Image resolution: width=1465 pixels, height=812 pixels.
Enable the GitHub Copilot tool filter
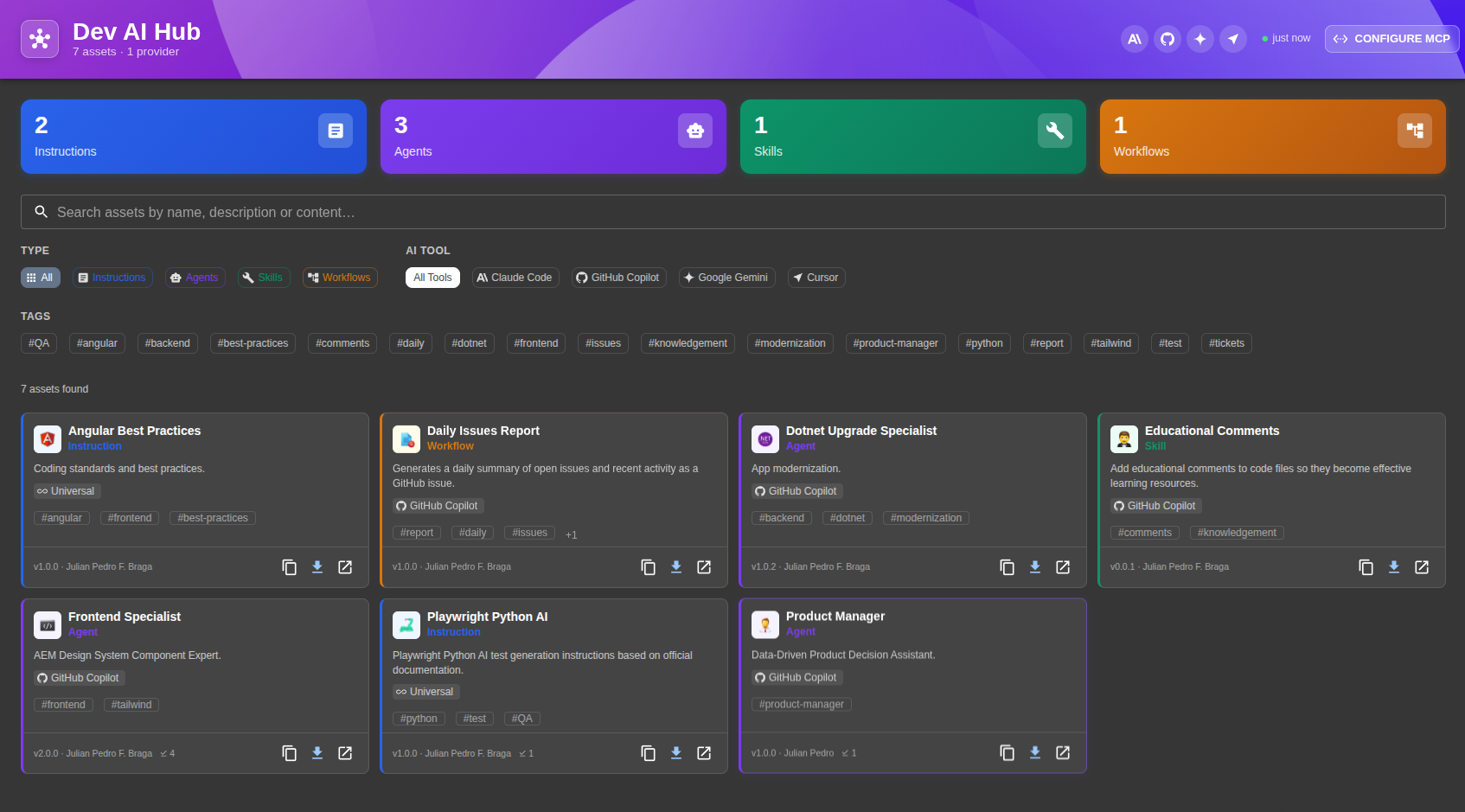coord(618,278)
